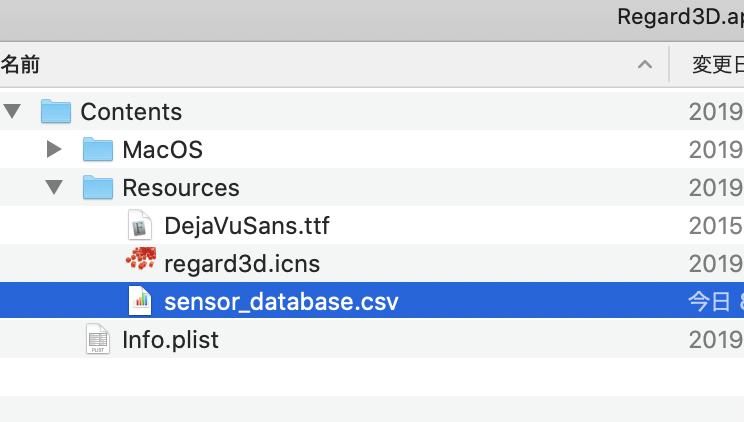Sort by the 変更日 column header

pyautogui.click(x=716, y=66)
